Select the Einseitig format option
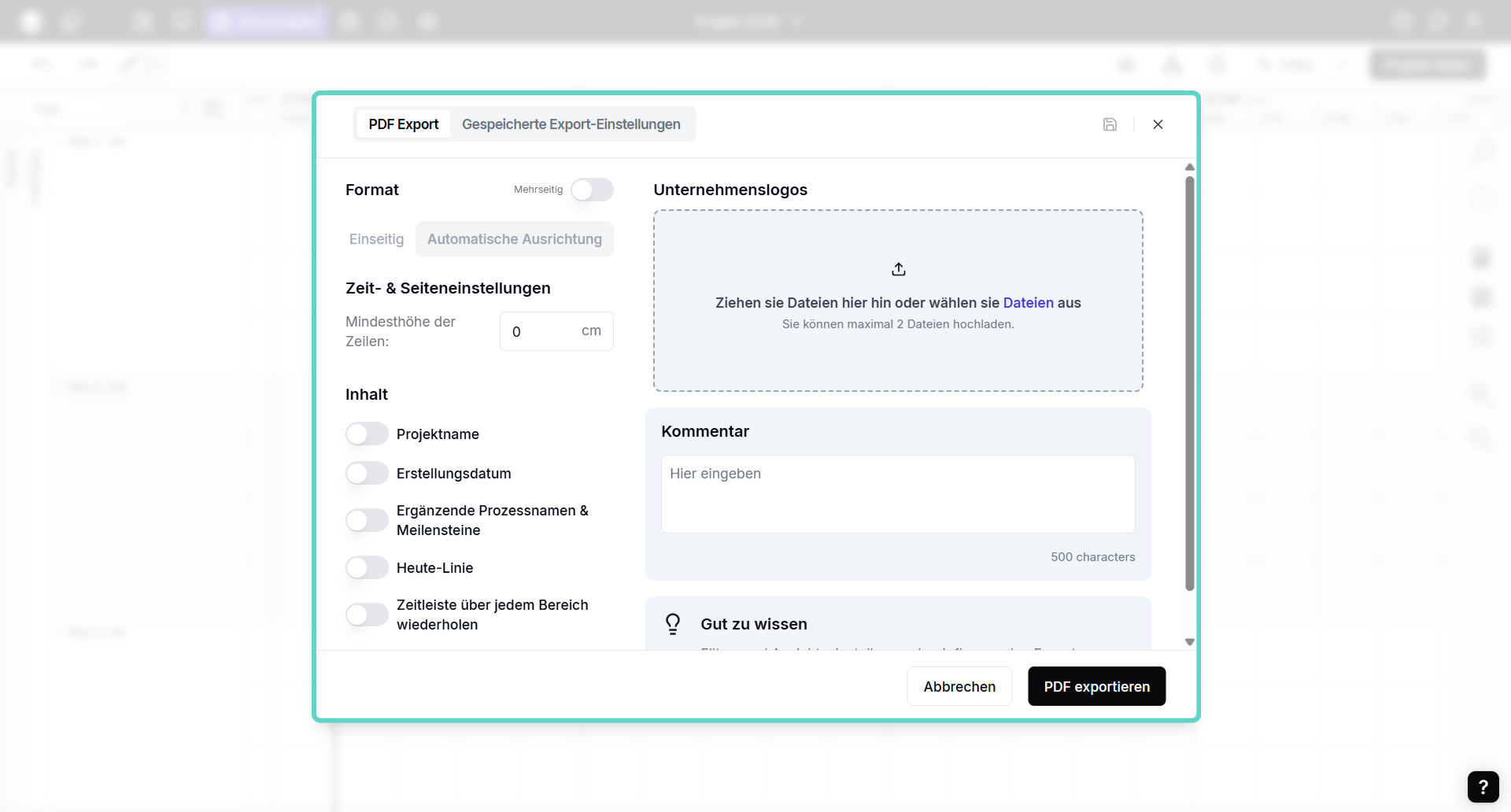This screenshot has height=812, width=1511. [376, 239]
